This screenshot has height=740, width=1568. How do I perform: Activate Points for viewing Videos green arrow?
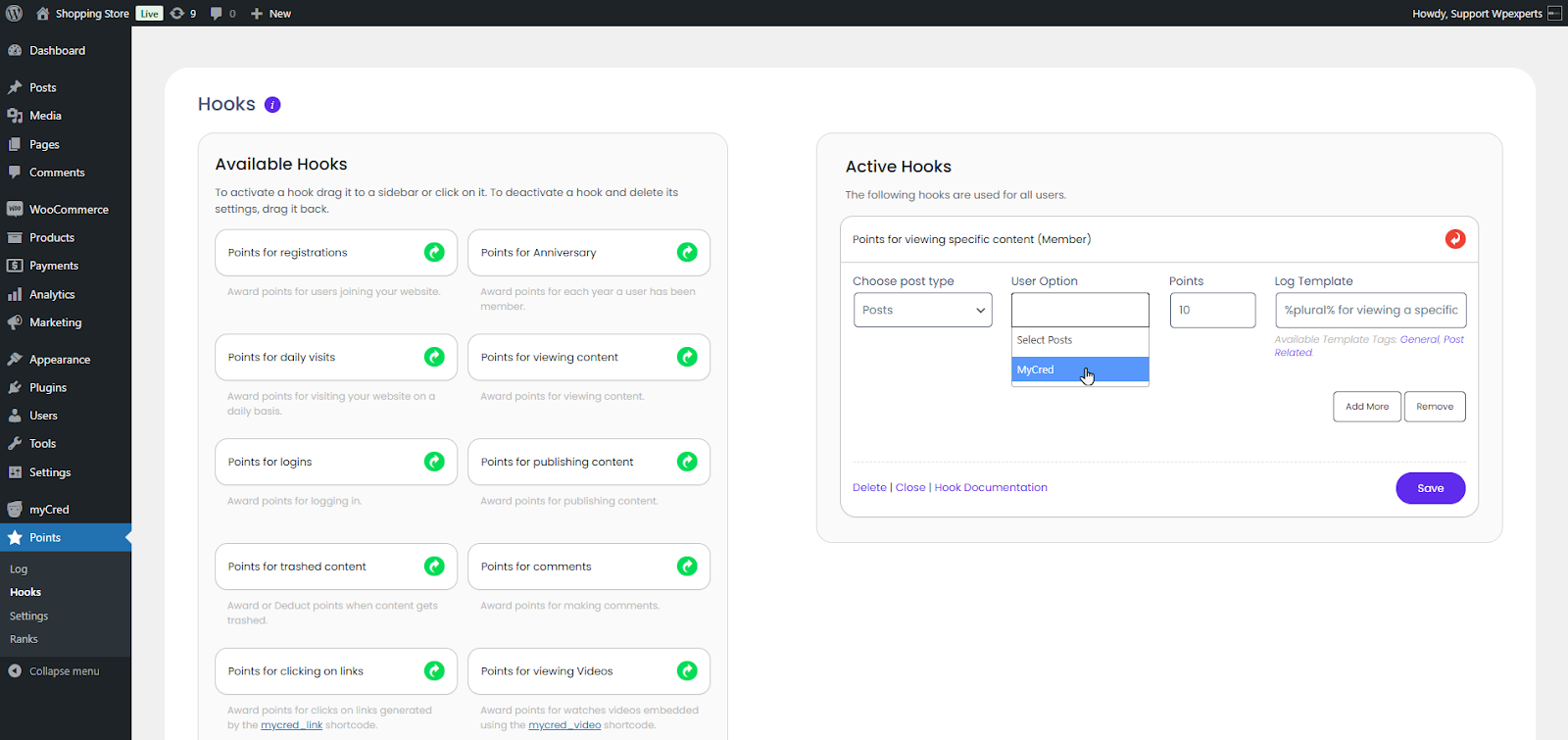pyautogui.click(x=687, y=671)
